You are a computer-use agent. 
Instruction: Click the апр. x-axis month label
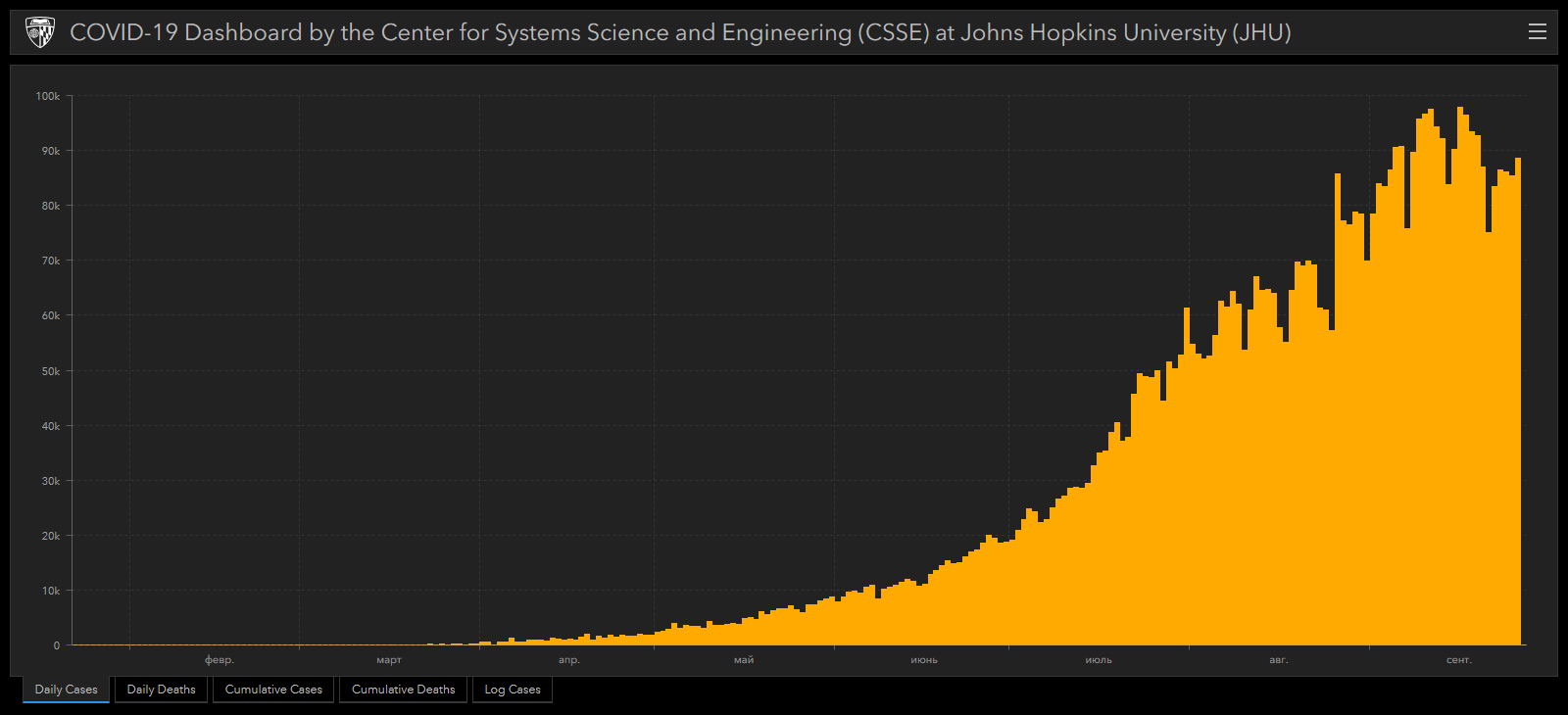tap(569, 660)
